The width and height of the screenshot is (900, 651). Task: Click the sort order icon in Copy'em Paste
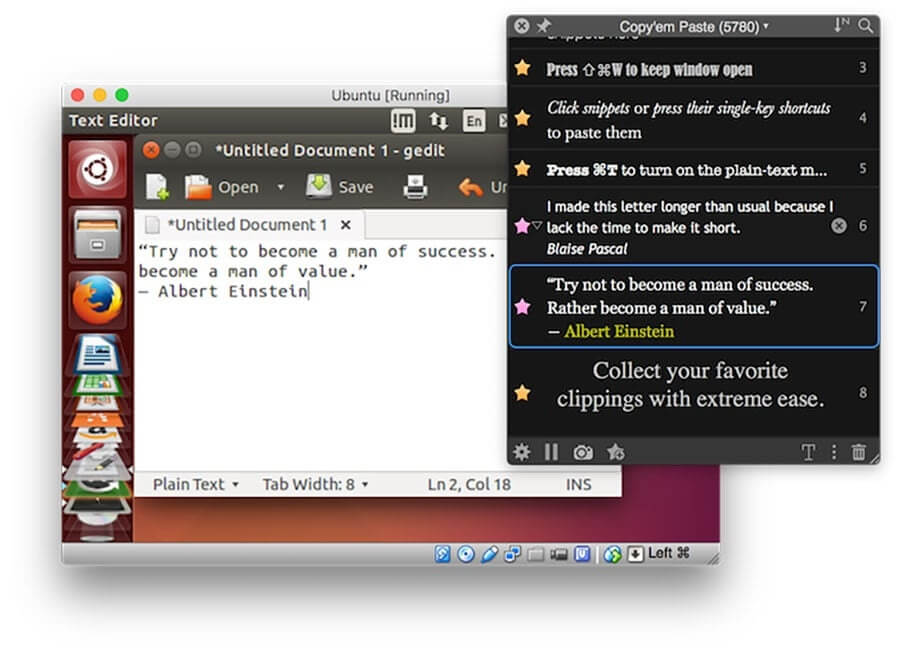(x=841, y=25)
